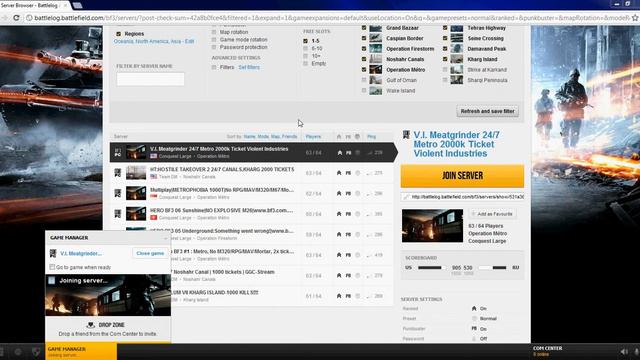Click the password icon in V.I. Meatgrinder row
The image size is (640, 360).
(x=358, y=153)
